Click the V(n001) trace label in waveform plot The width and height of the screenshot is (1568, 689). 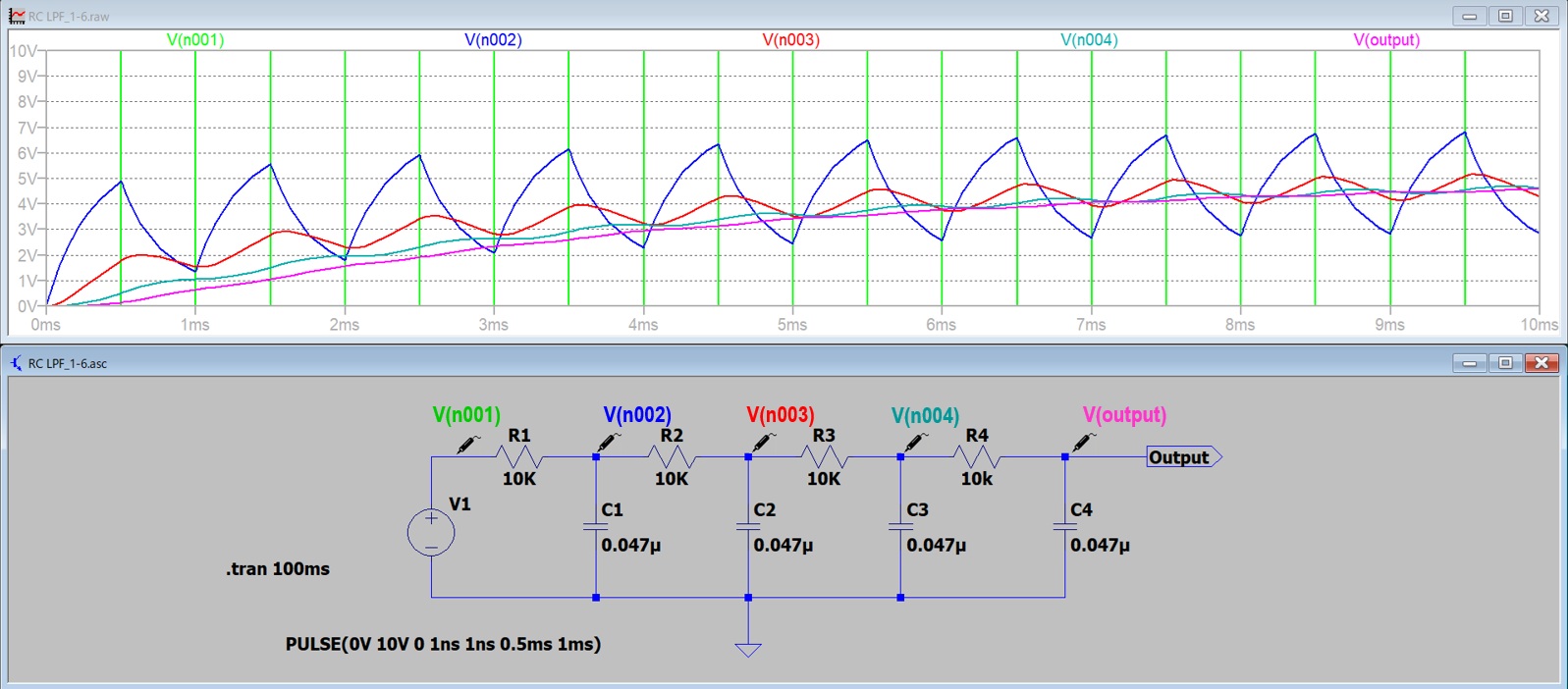[x=195, y=40]
